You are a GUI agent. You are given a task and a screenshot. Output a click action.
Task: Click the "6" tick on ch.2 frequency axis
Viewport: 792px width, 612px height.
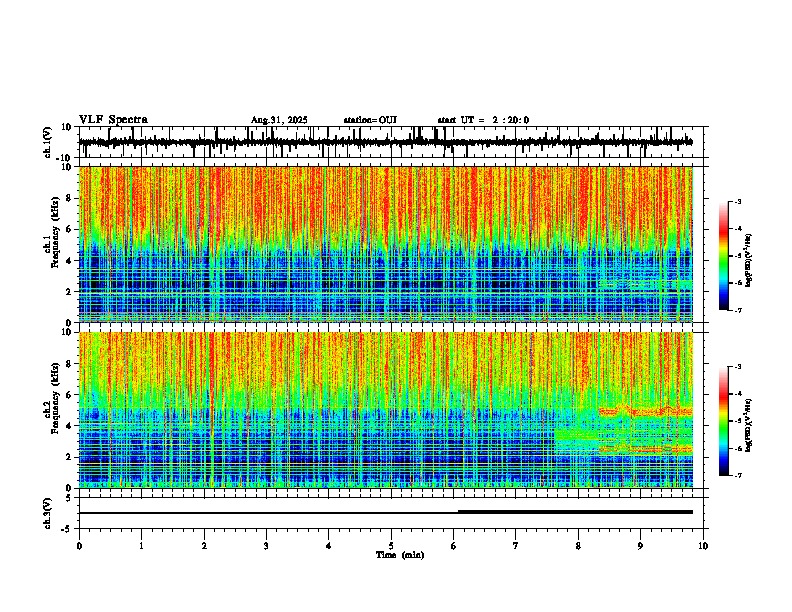point(70,394)
